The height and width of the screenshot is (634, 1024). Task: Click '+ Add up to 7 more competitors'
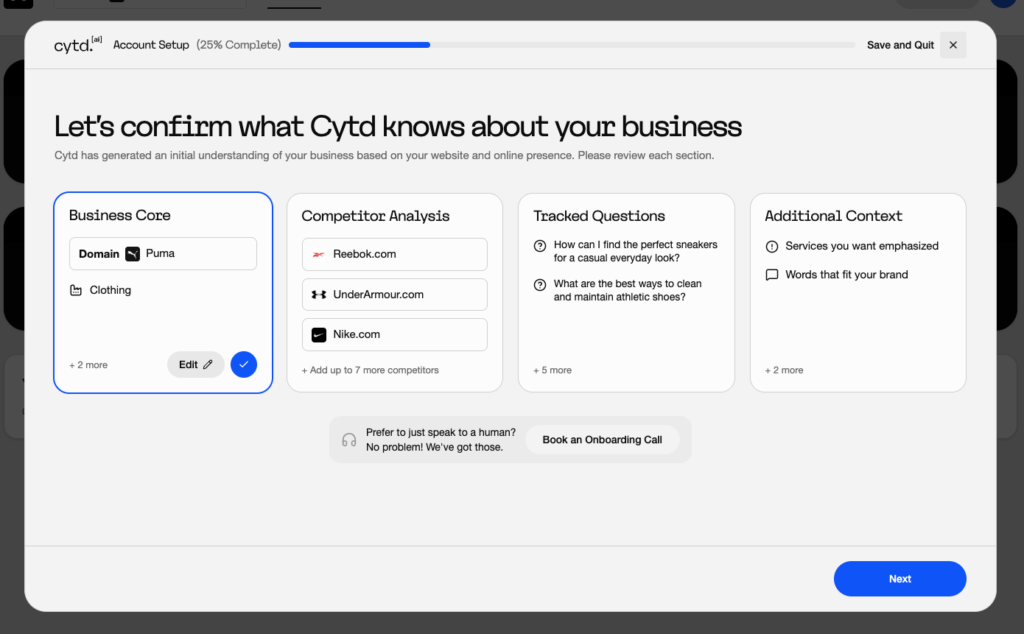(370, 370)
